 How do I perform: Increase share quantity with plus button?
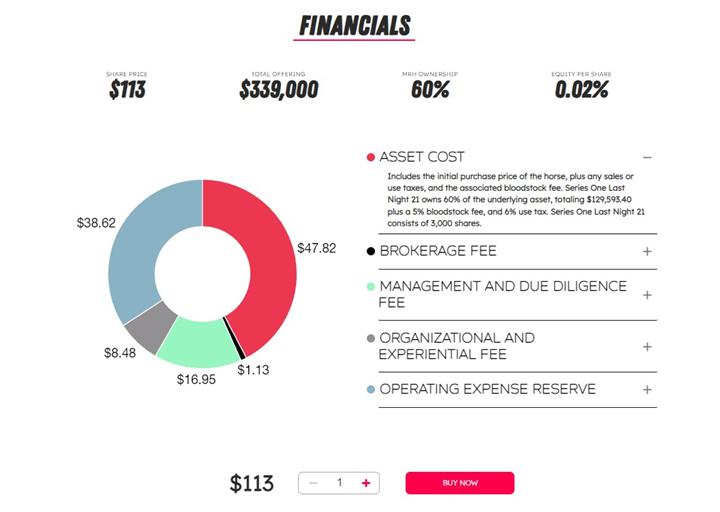point(366,483)
